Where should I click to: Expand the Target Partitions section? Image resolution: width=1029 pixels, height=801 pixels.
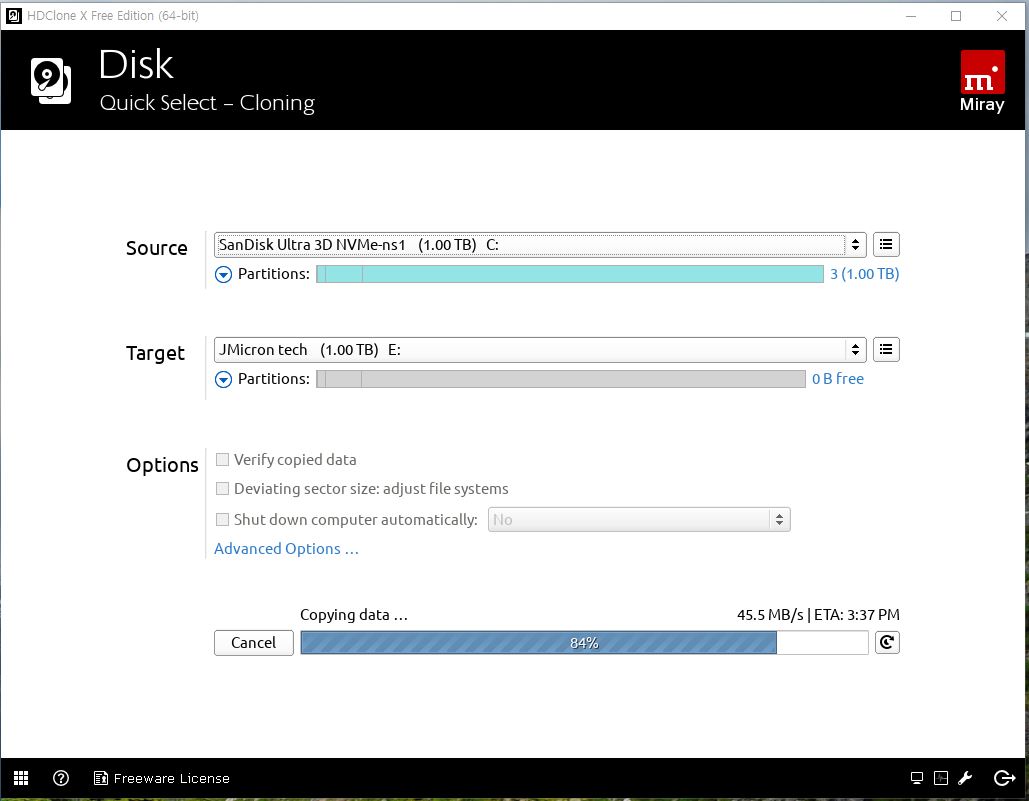tap(224, 379)
